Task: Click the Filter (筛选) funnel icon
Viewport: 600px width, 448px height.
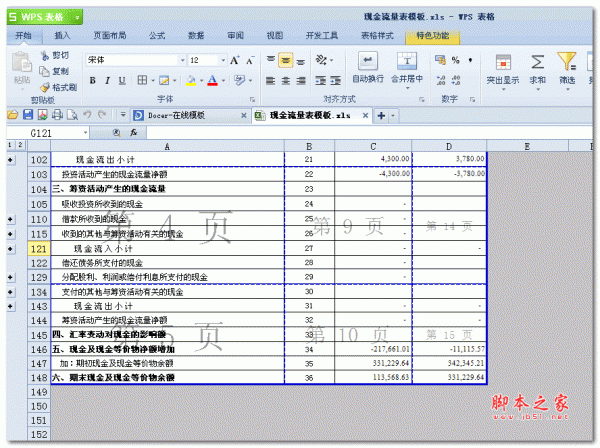Action: [567, 62]
